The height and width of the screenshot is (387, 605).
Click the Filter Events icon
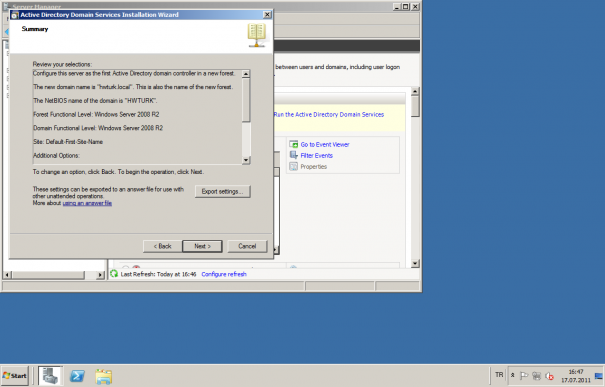(x=294, y=155)
